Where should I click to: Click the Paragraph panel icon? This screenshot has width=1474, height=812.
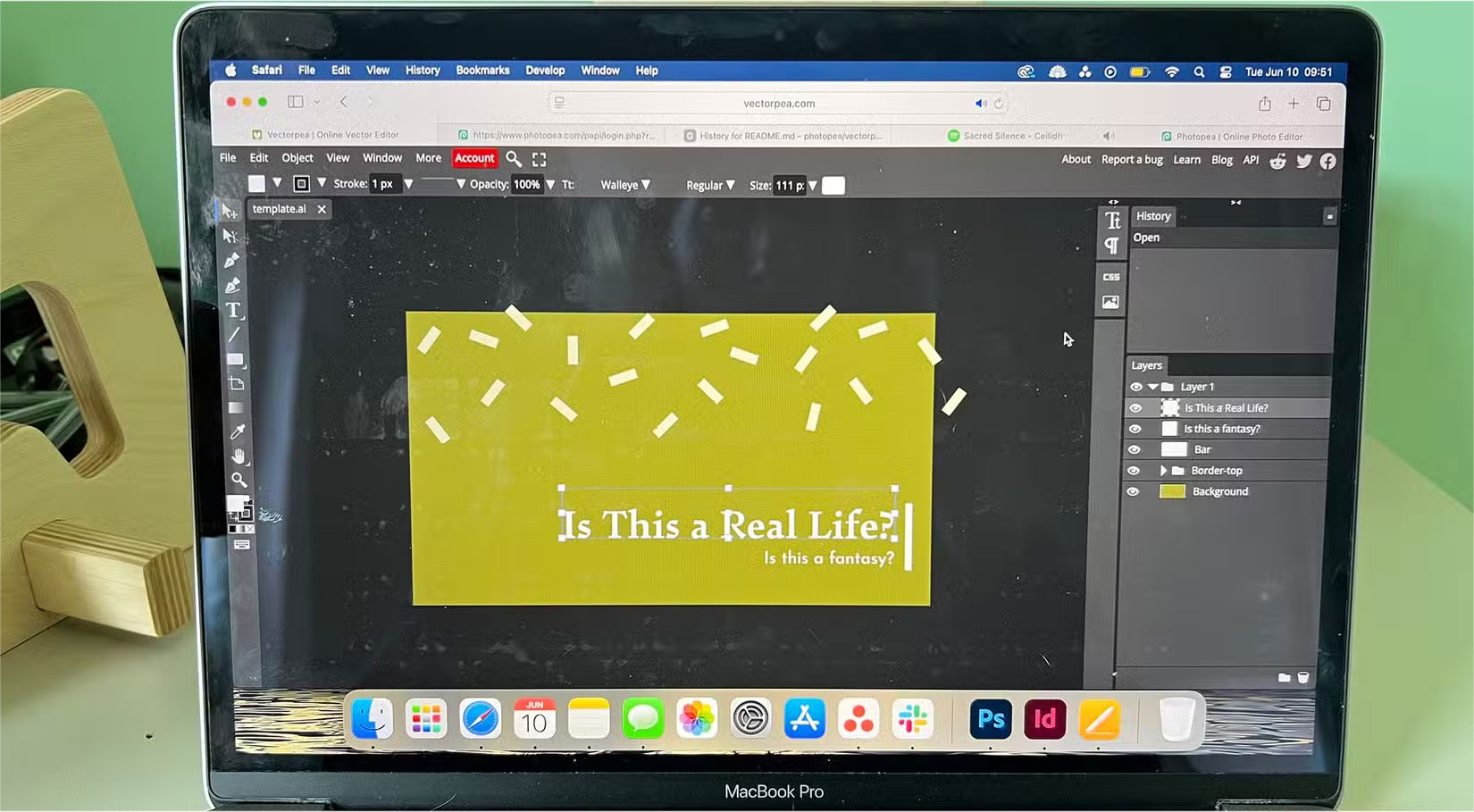coord(1113,246)
